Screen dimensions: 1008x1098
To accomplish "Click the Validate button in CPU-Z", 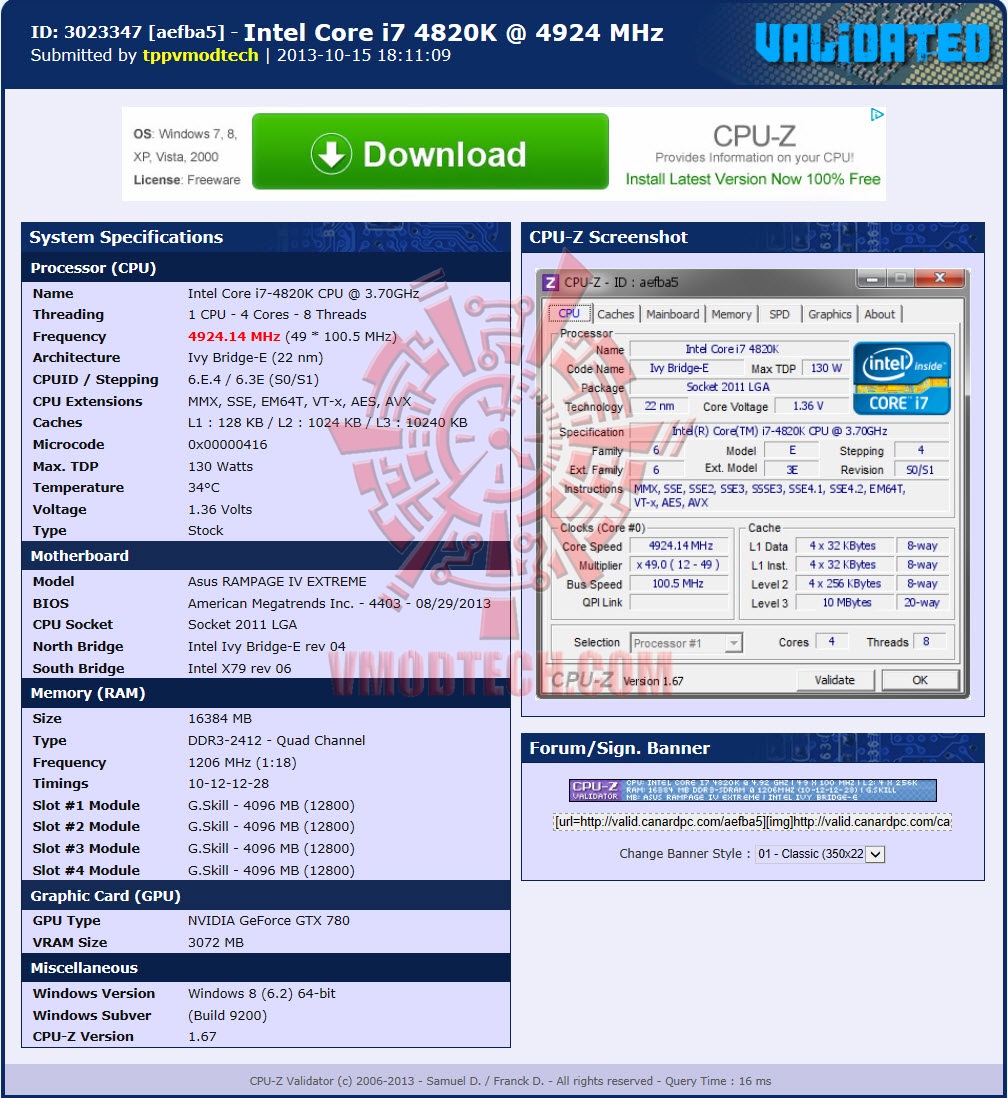I will (835, 680).
